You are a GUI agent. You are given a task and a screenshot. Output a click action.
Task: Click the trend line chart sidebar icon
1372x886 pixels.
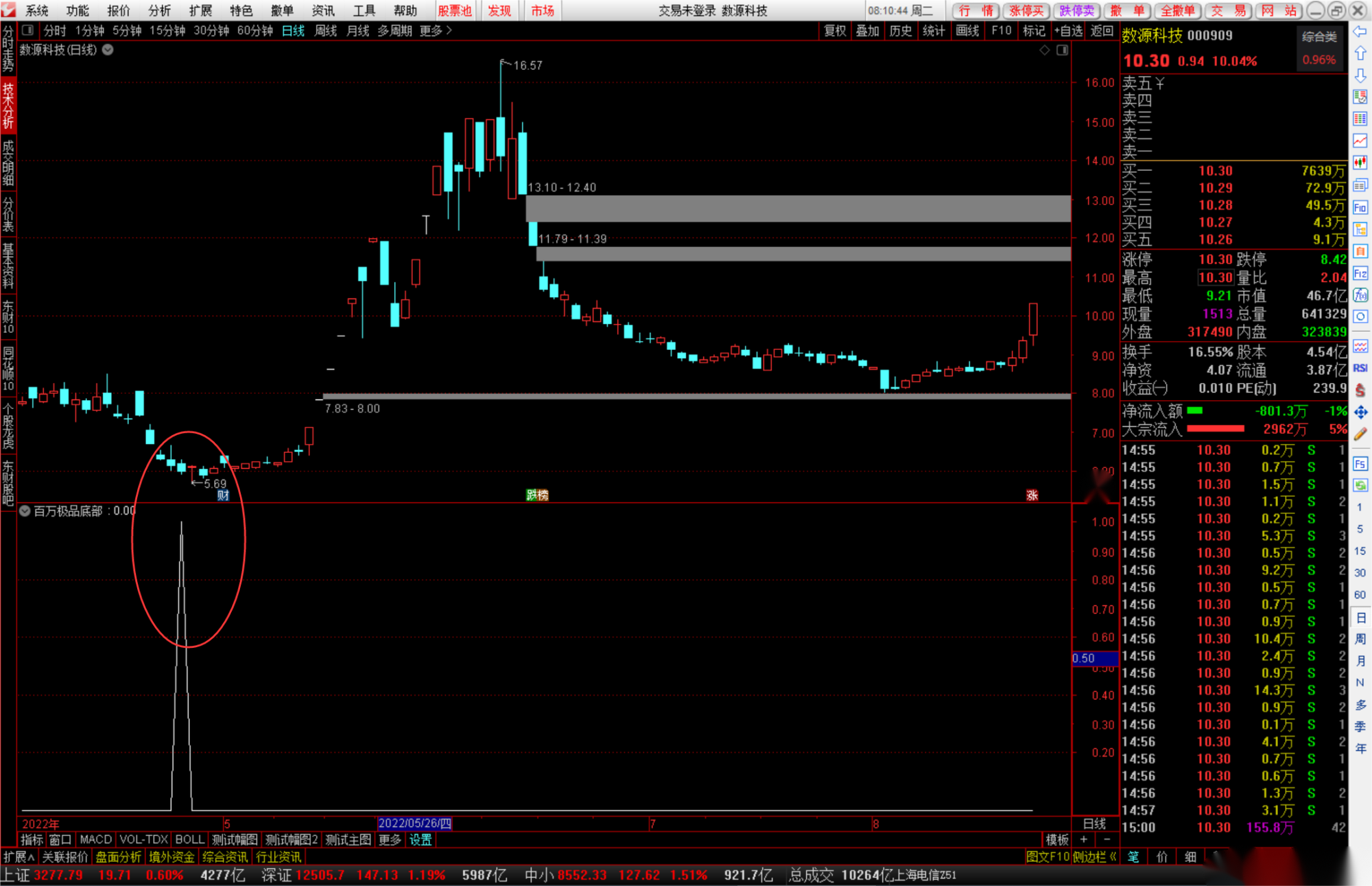(1360, 141)
